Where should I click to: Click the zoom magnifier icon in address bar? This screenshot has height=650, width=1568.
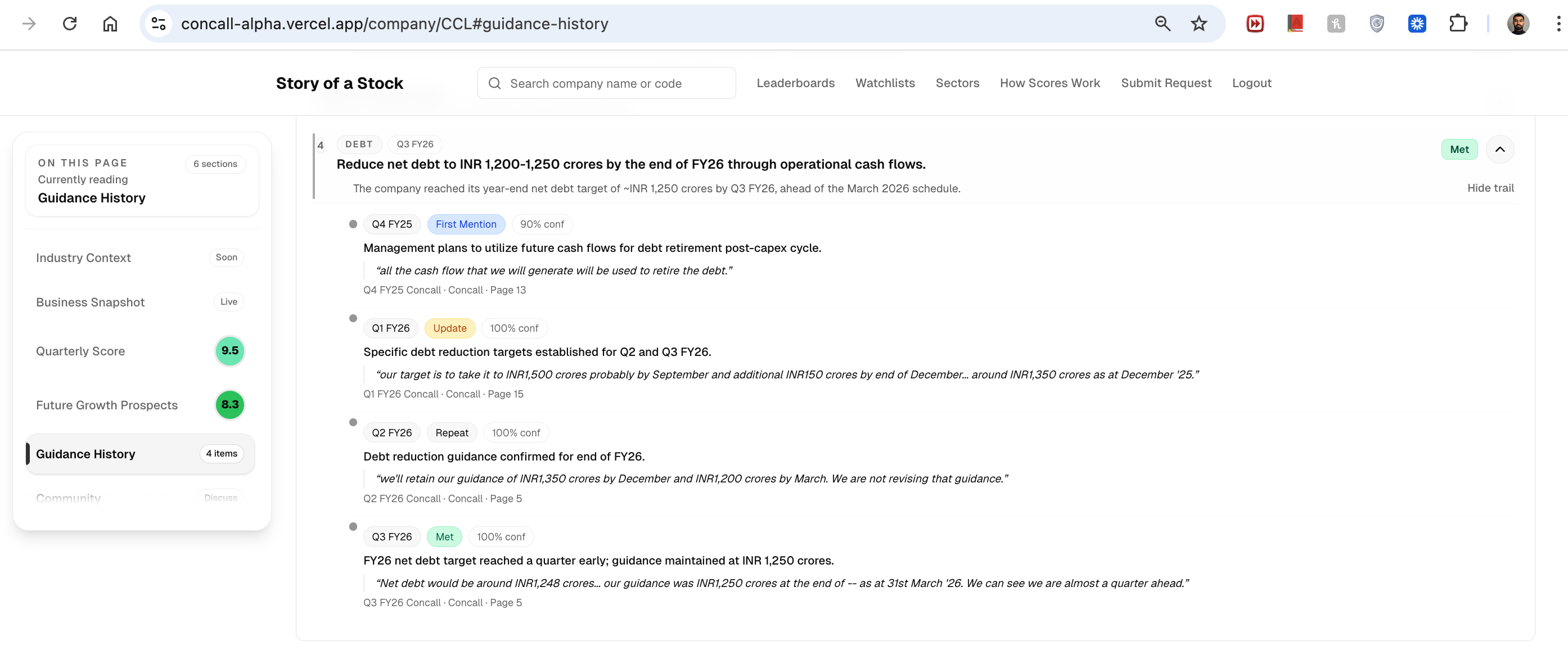1163,24
